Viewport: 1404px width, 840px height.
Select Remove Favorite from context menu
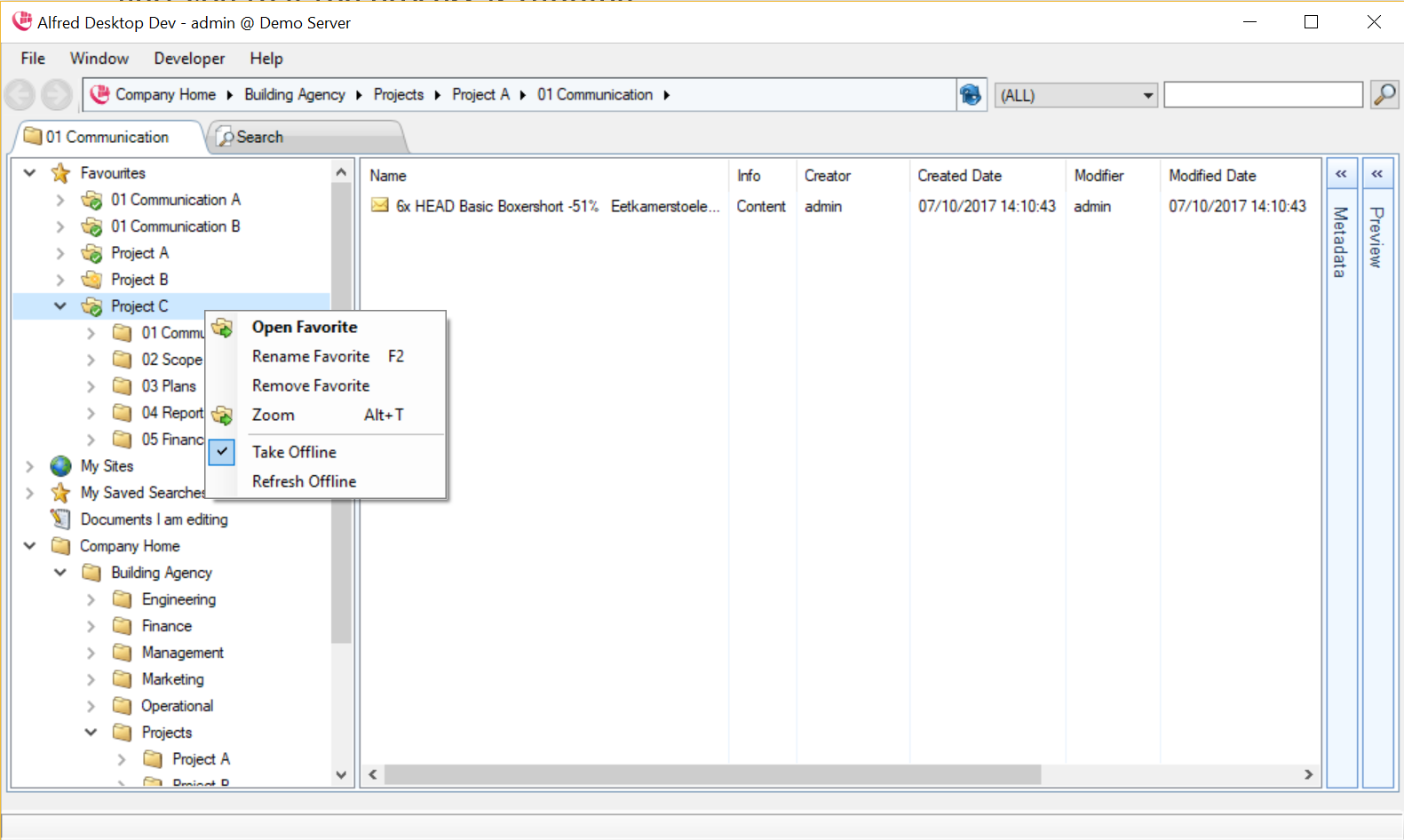pos(311,385)
